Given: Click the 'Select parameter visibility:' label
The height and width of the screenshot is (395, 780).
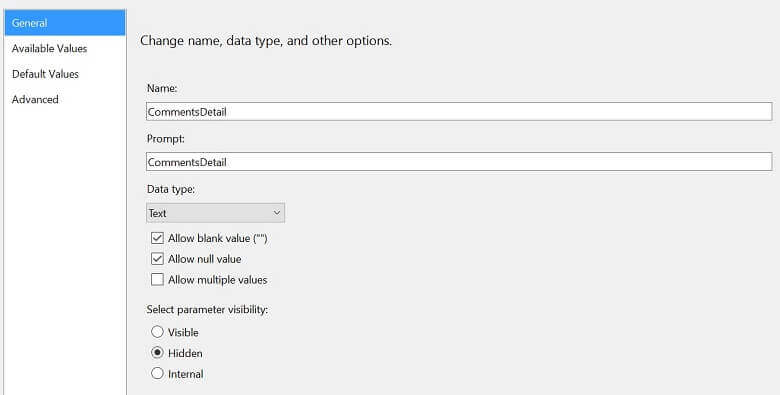Looking at the screenshot, I should (x=207, y=309).
